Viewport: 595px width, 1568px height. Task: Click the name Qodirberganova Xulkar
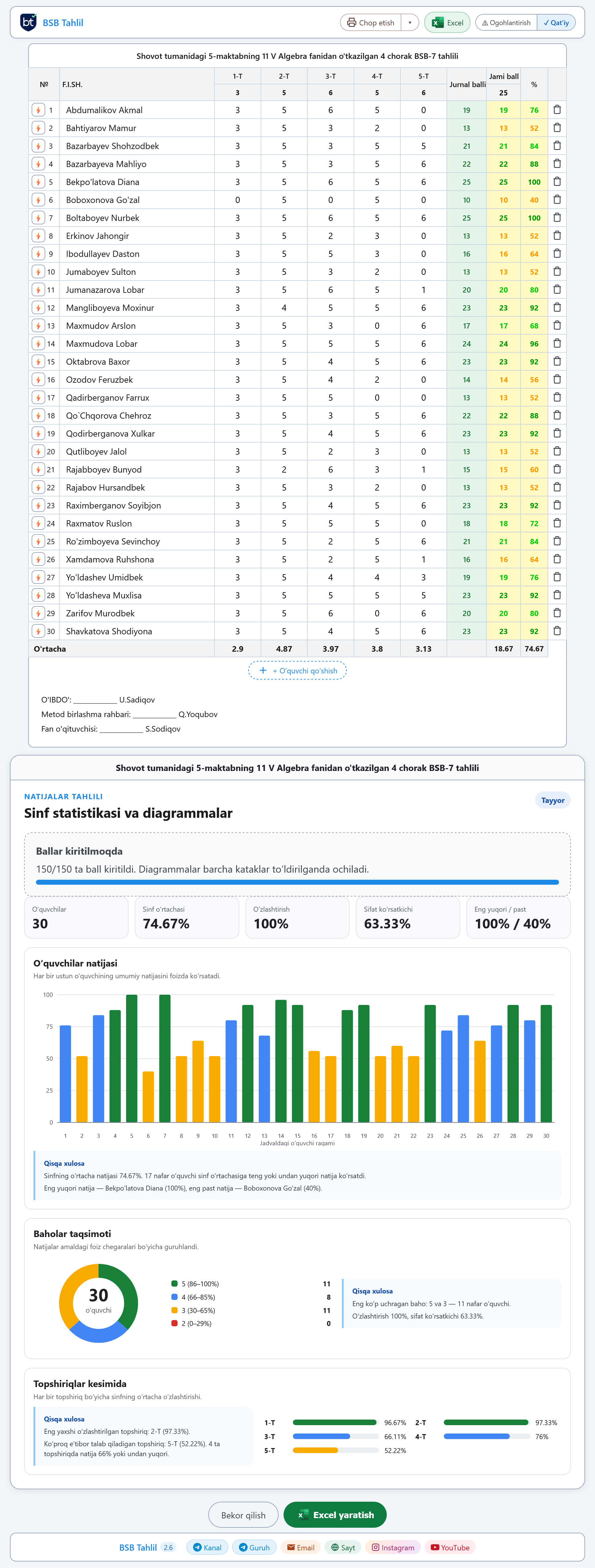[x=110, y=434]
